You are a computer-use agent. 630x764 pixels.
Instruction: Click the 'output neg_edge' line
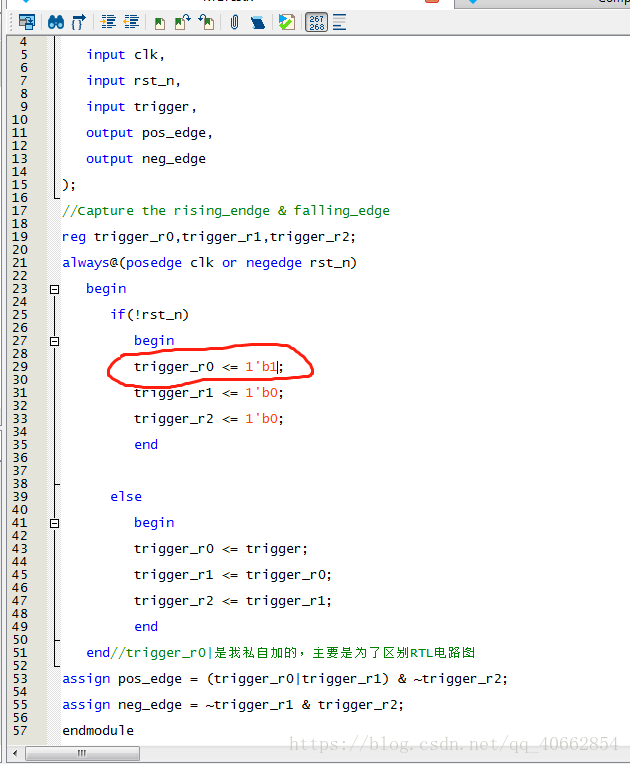[146, 159]
